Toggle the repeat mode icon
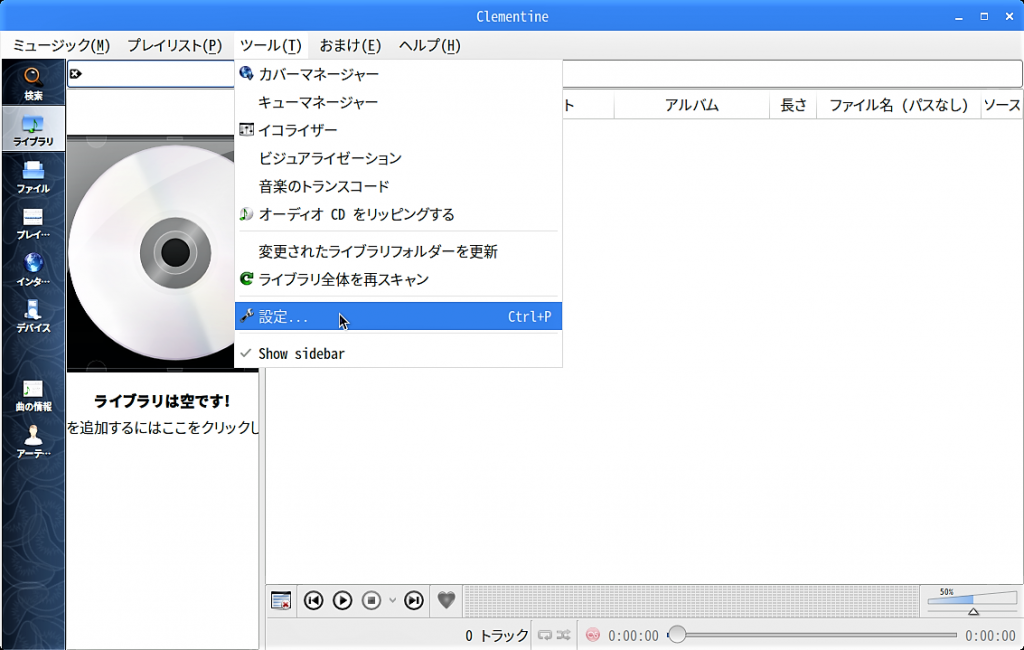 (x=545, y=635)
